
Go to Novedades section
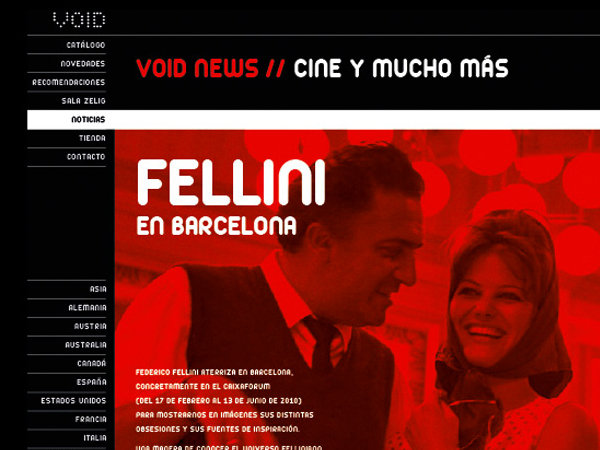(x=83, y=64)
